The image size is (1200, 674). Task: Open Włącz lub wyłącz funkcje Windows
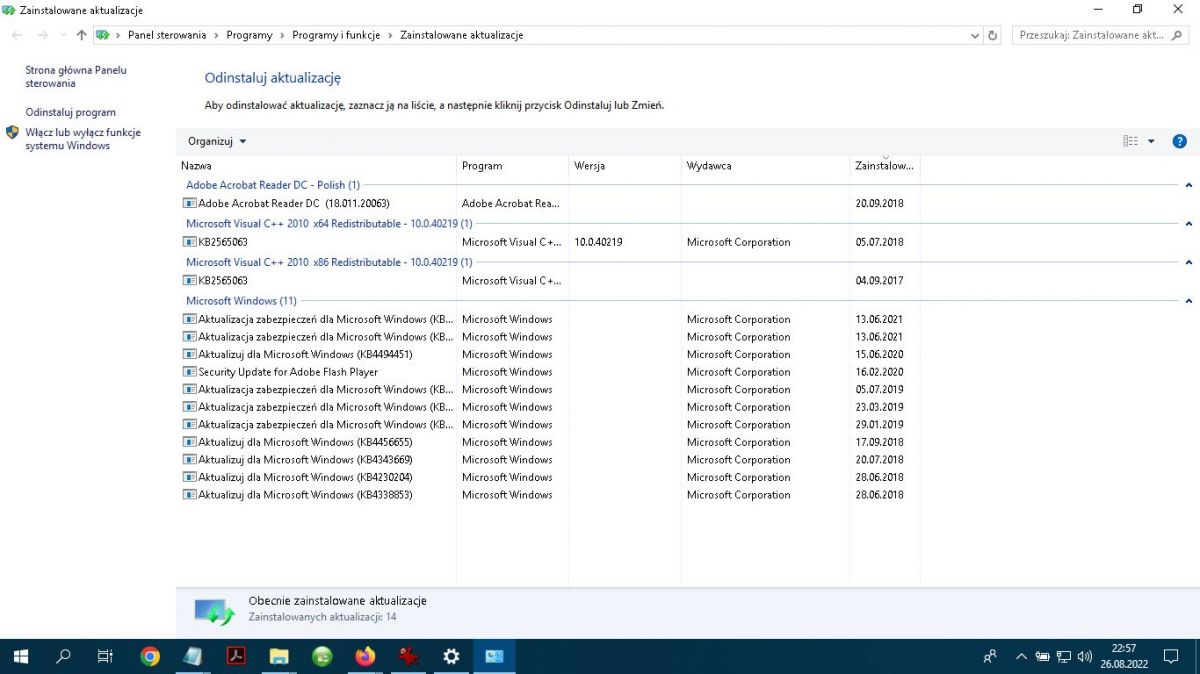point(83,139)
